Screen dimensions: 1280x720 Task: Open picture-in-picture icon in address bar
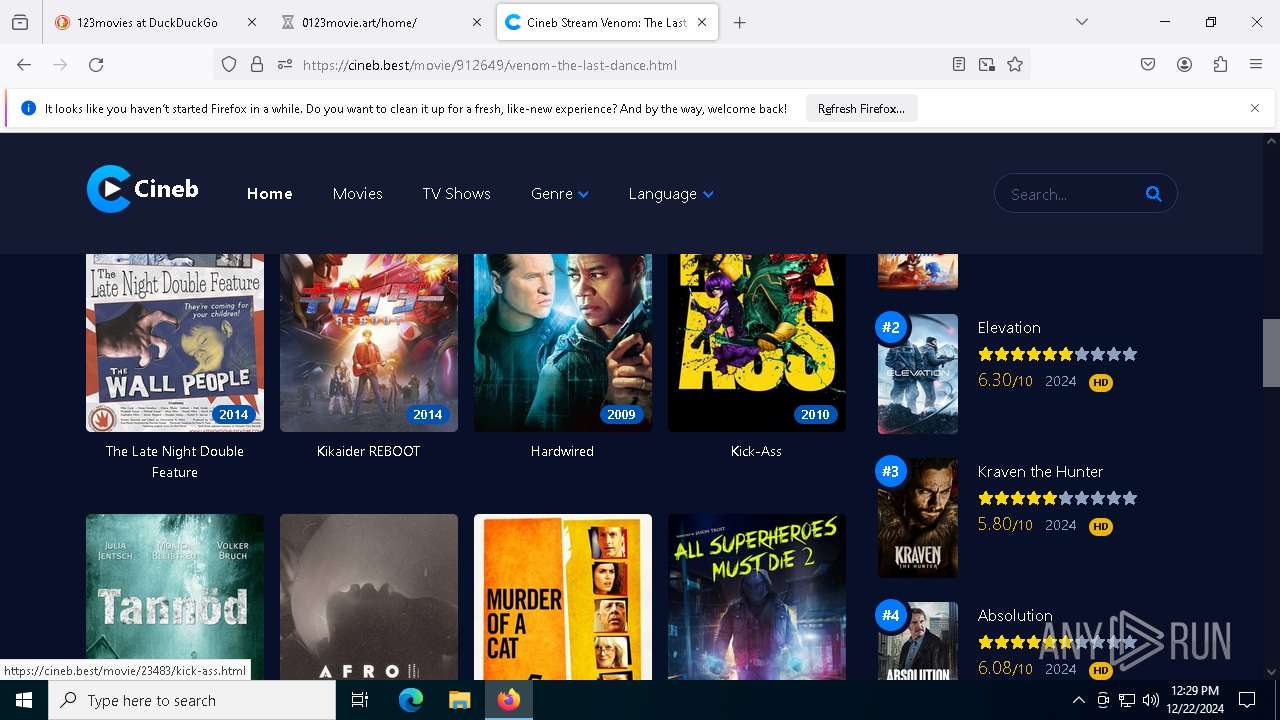point(987,64)
